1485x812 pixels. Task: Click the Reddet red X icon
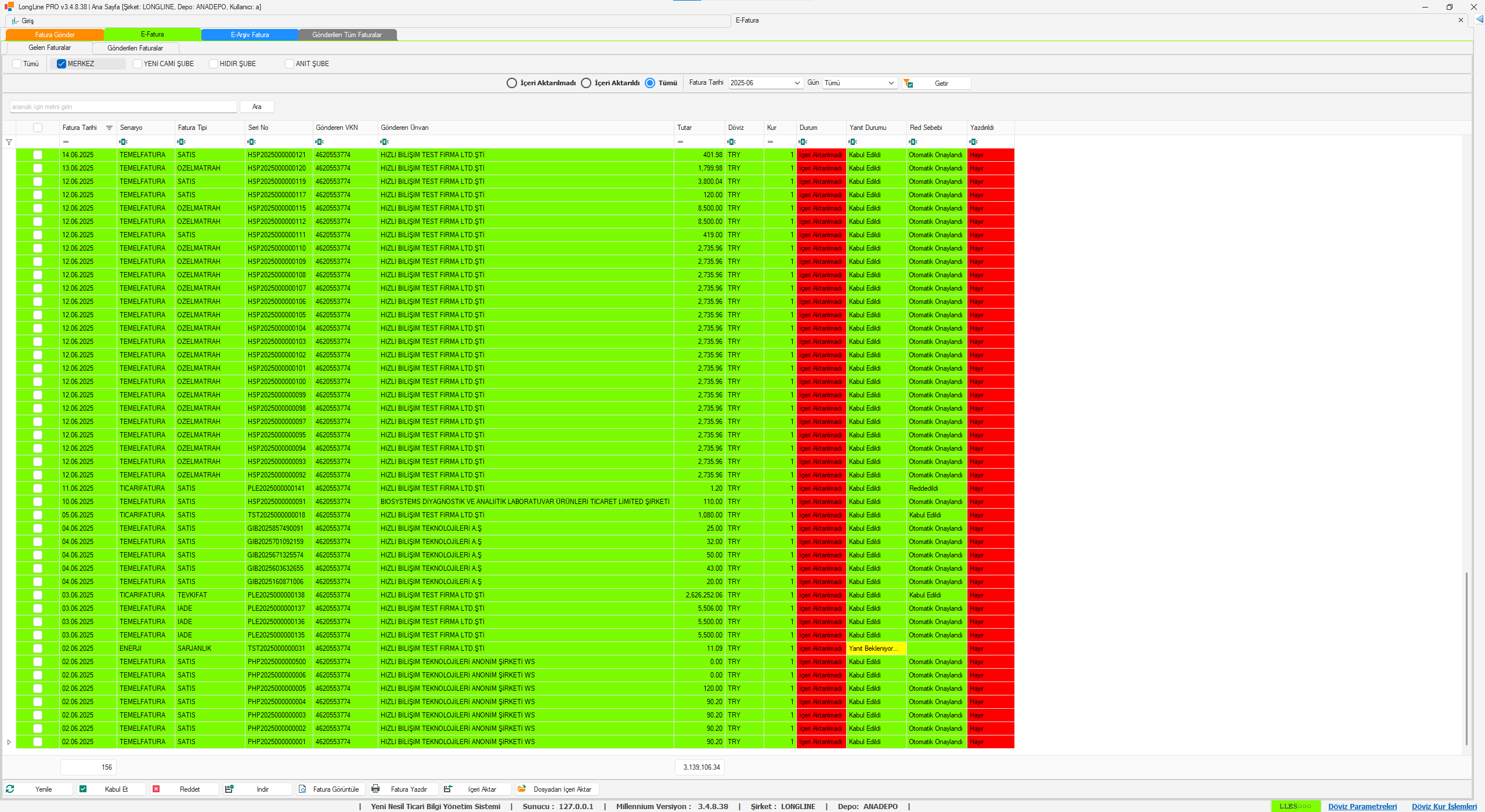coord(156,789)
